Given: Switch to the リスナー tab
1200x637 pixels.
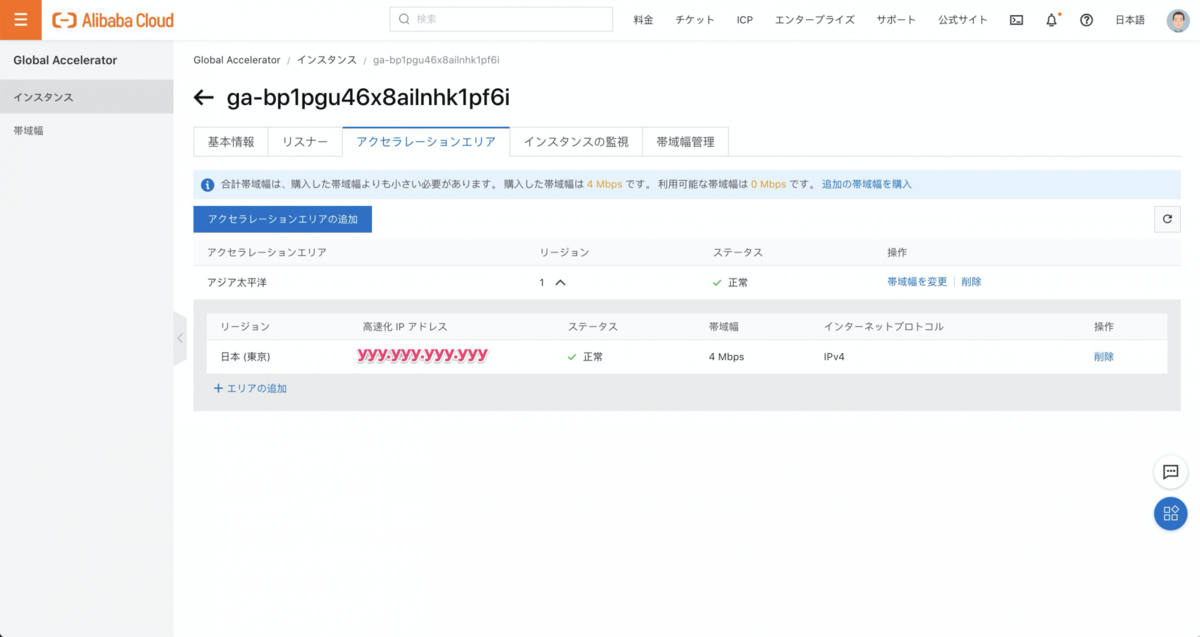Looking at the screenshot, I should pos(305,142).
